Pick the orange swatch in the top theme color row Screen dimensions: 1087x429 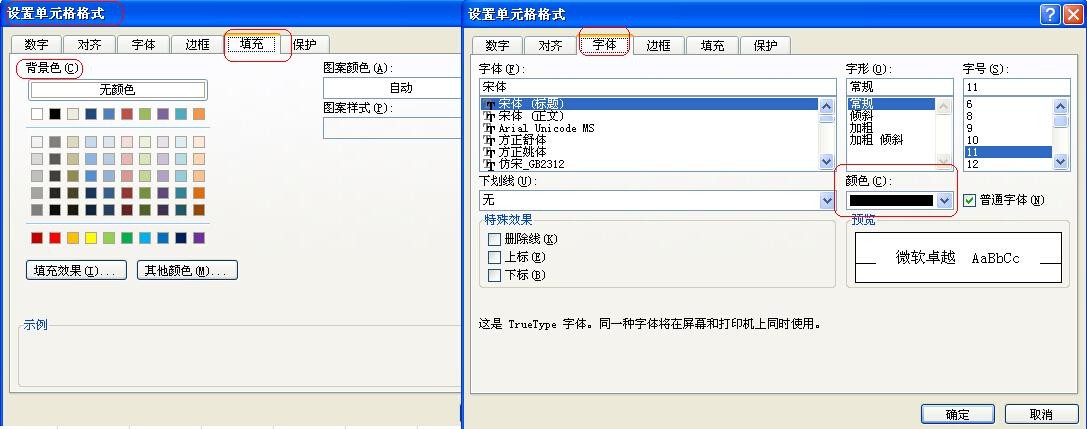[x=199, y=114]
